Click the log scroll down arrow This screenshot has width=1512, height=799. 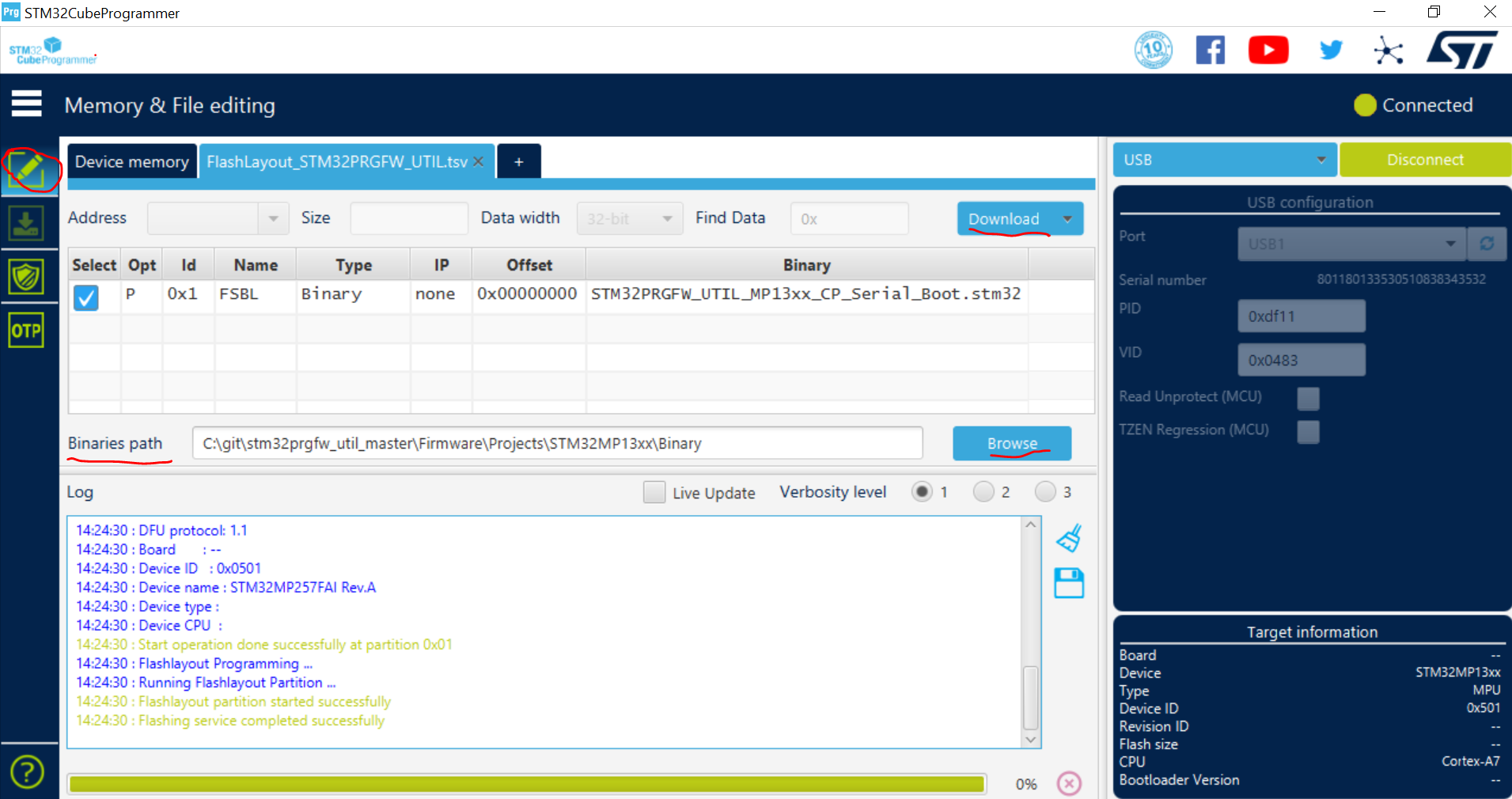(1030, 740)
